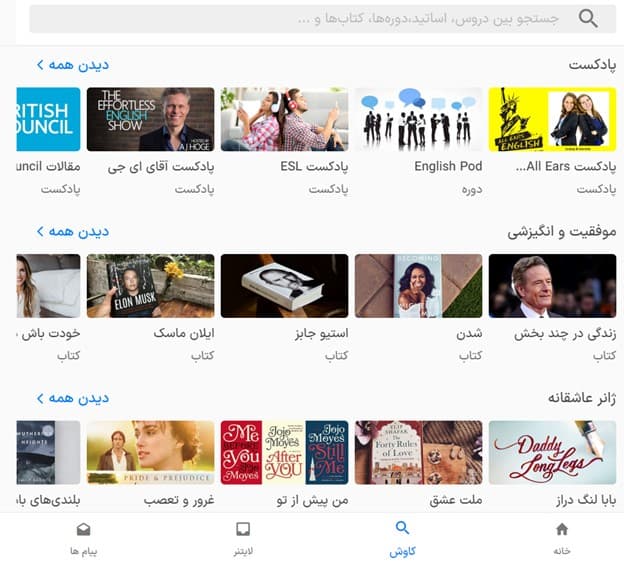Viewport: 624px width, 563px height.
Task: Expand 'دیدن همه' for the romance genre section
Action: [73, 398]
